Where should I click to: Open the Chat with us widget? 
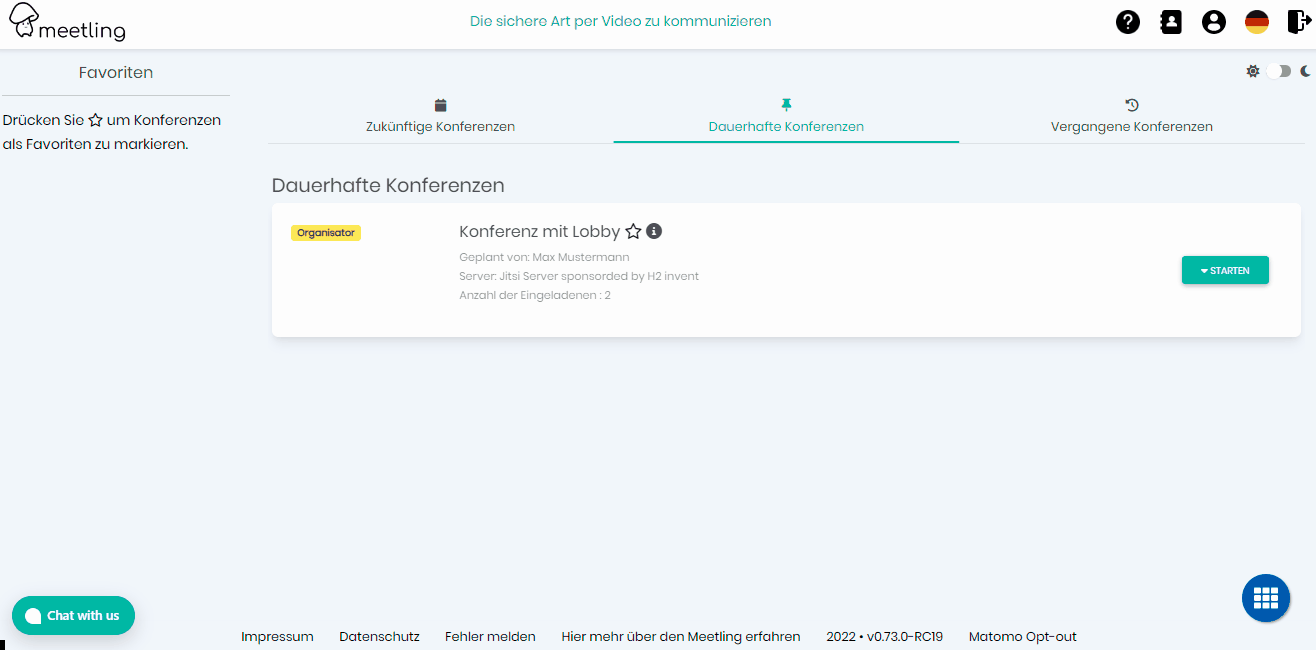(73, 615)
